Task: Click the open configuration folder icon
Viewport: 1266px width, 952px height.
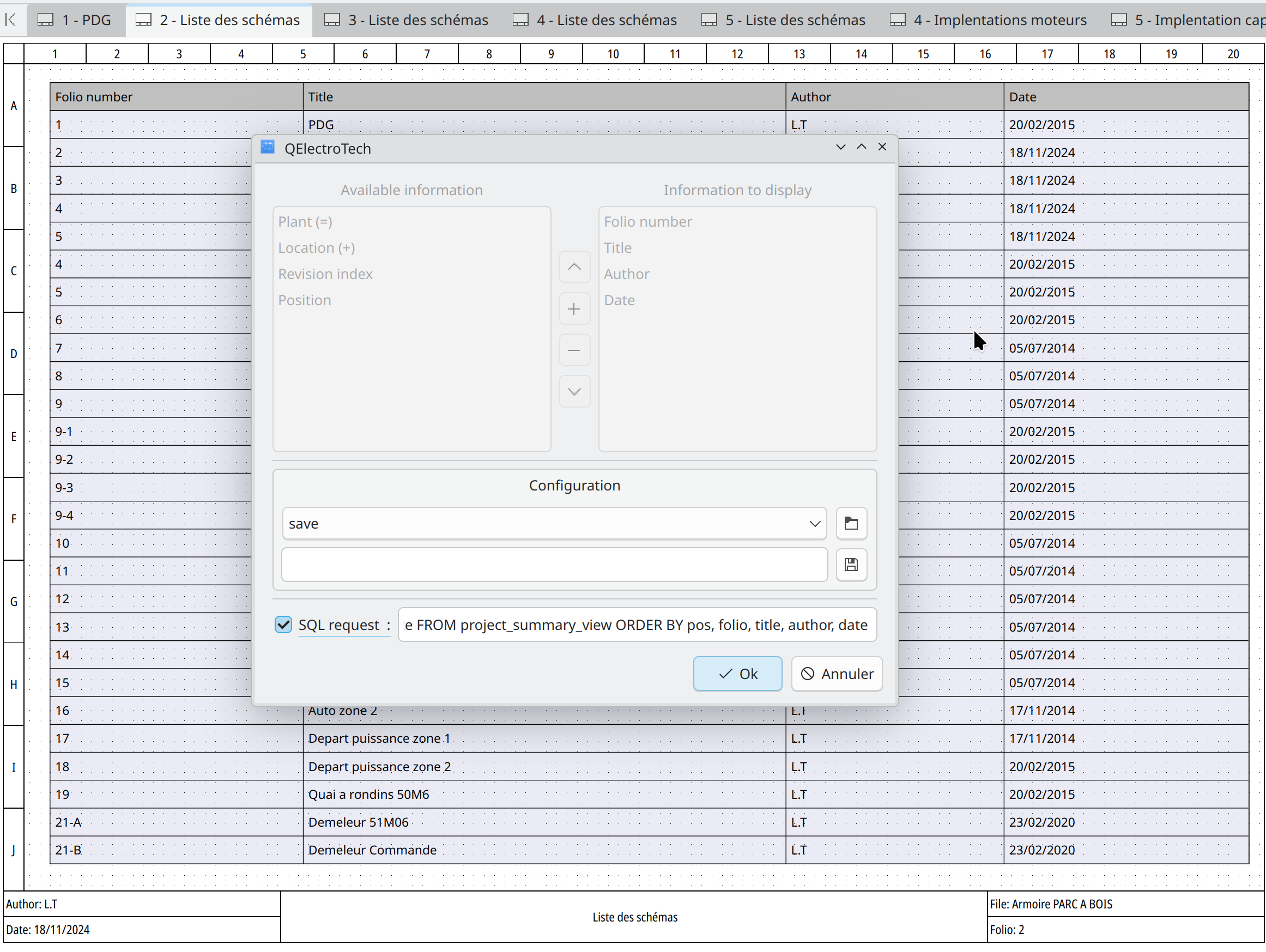Action: click(x=851, y=524)
